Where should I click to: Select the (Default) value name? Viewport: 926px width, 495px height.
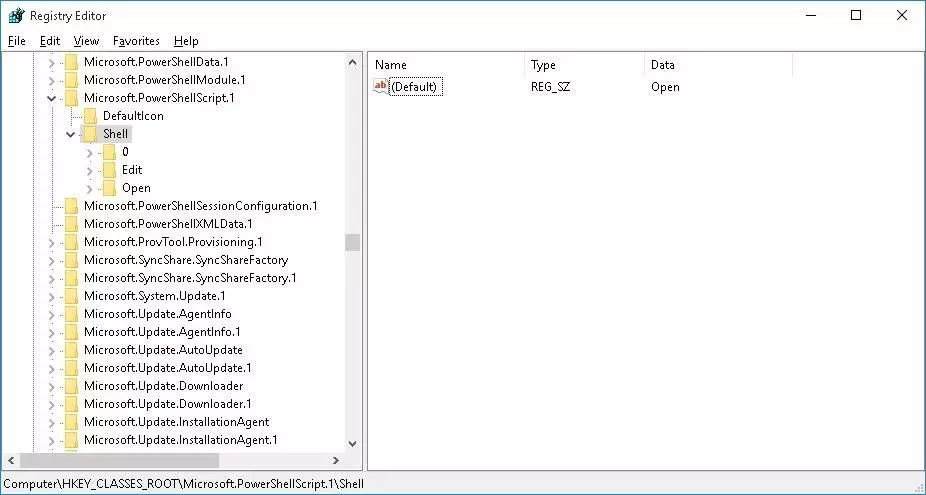[x=416, y=87]
